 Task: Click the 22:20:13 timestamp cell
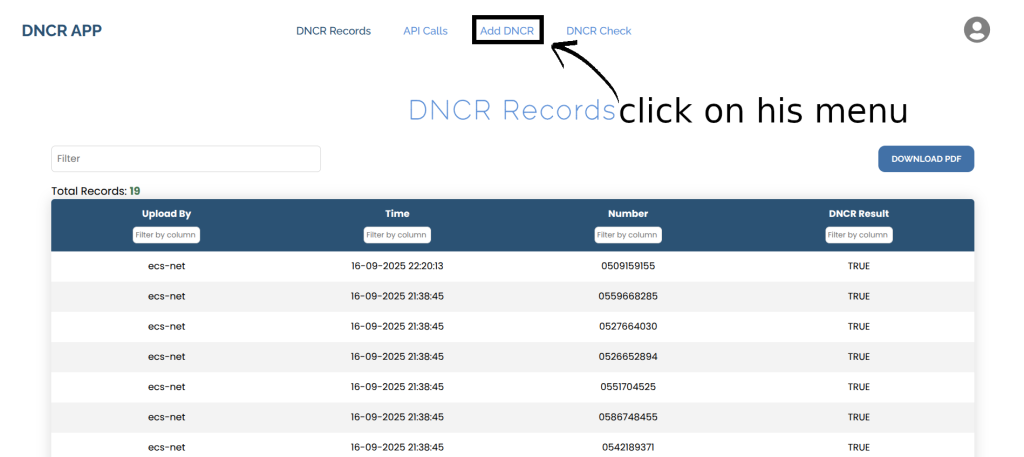[x=397, y=266]
